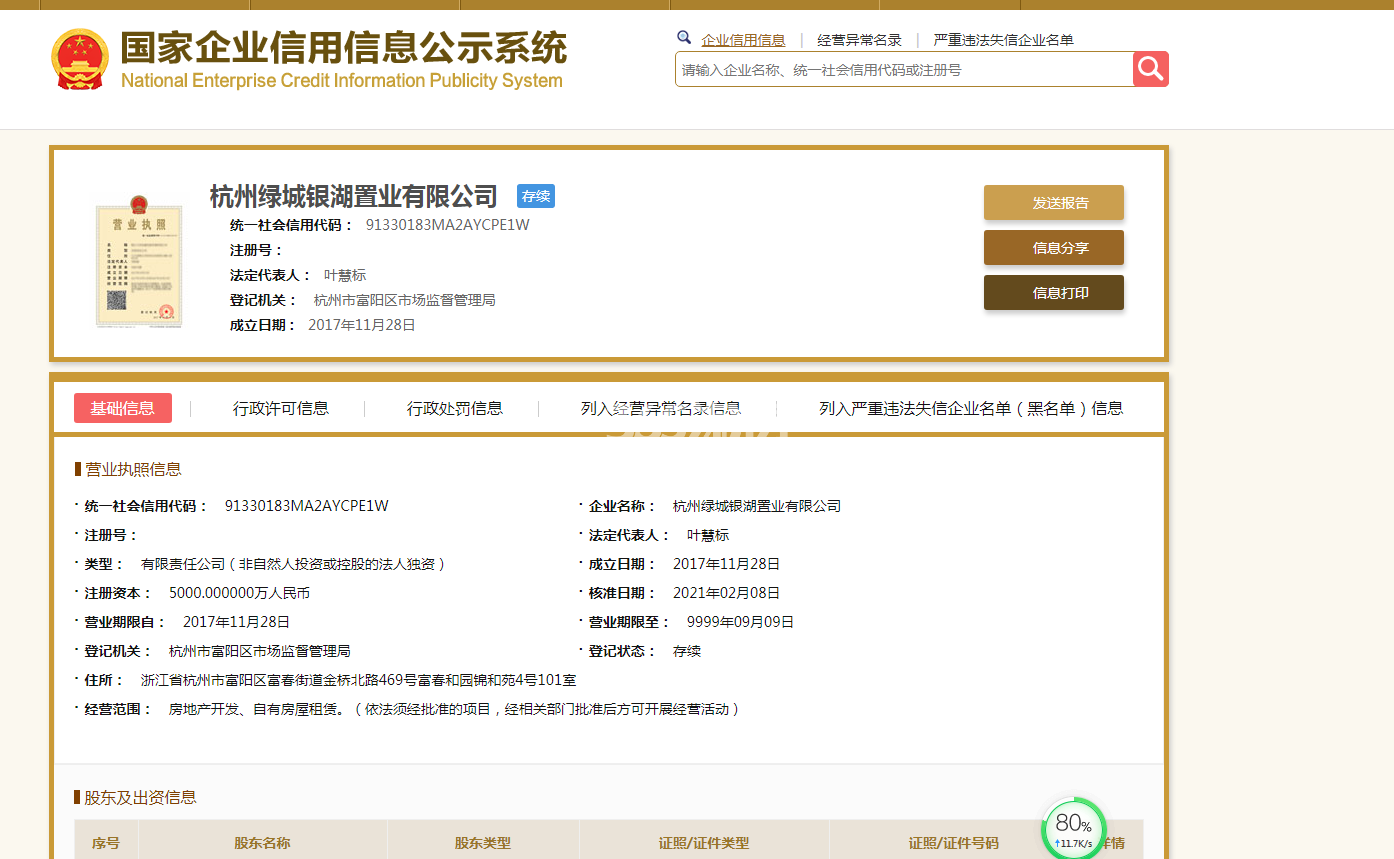The width and height of the screenshot is (1394, 859).
Task: Switch to the 行政处罚信息 tab
Action: point(455,408)
